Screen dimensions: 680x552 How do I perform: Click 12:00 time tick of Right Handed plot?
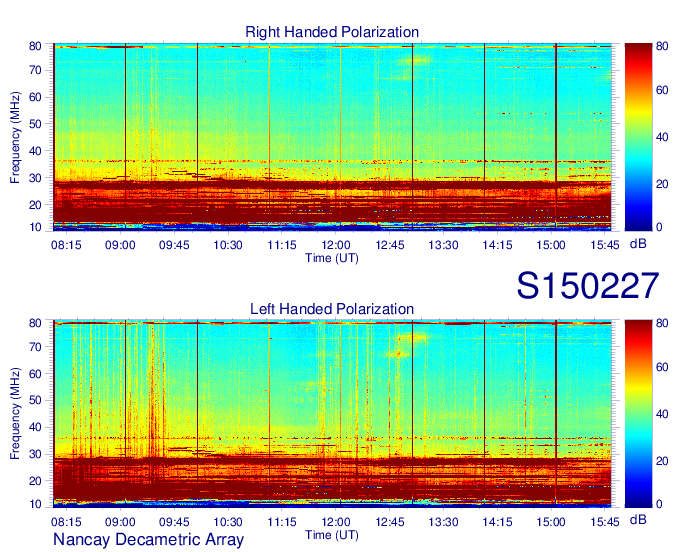336,245
